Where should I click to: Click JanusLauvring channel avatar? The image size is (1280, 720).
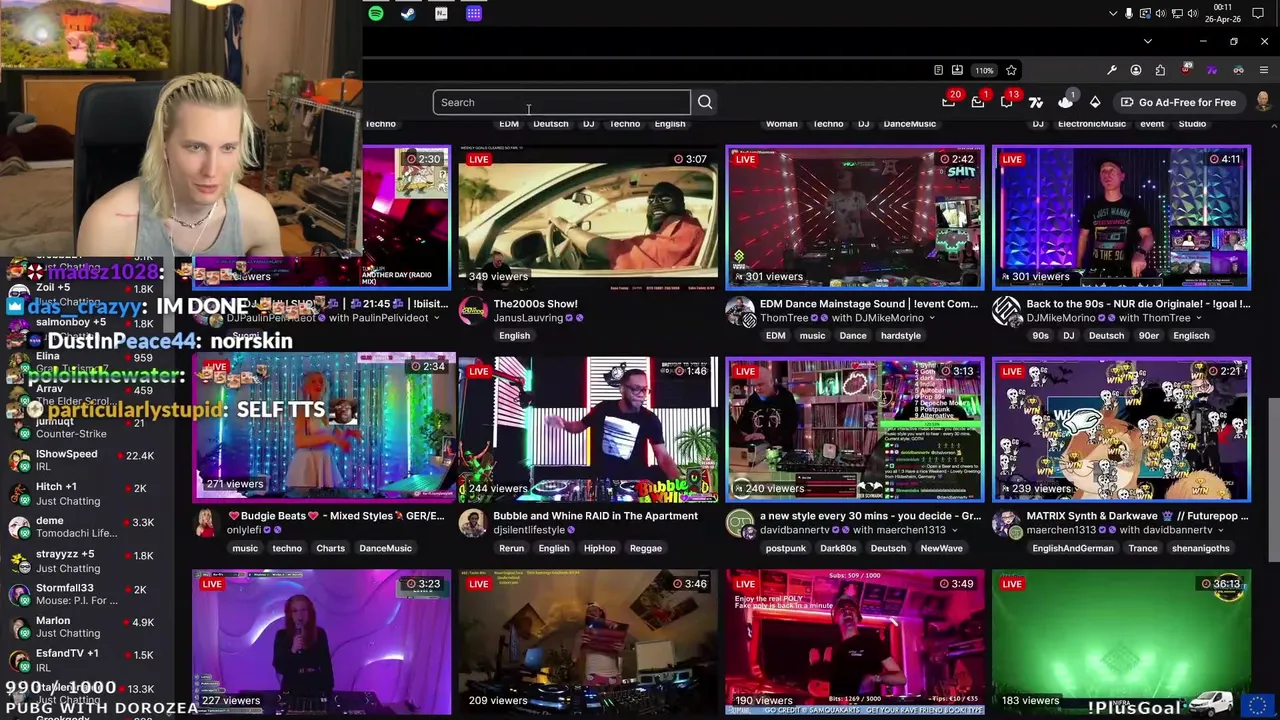click(x=473, y=310)
